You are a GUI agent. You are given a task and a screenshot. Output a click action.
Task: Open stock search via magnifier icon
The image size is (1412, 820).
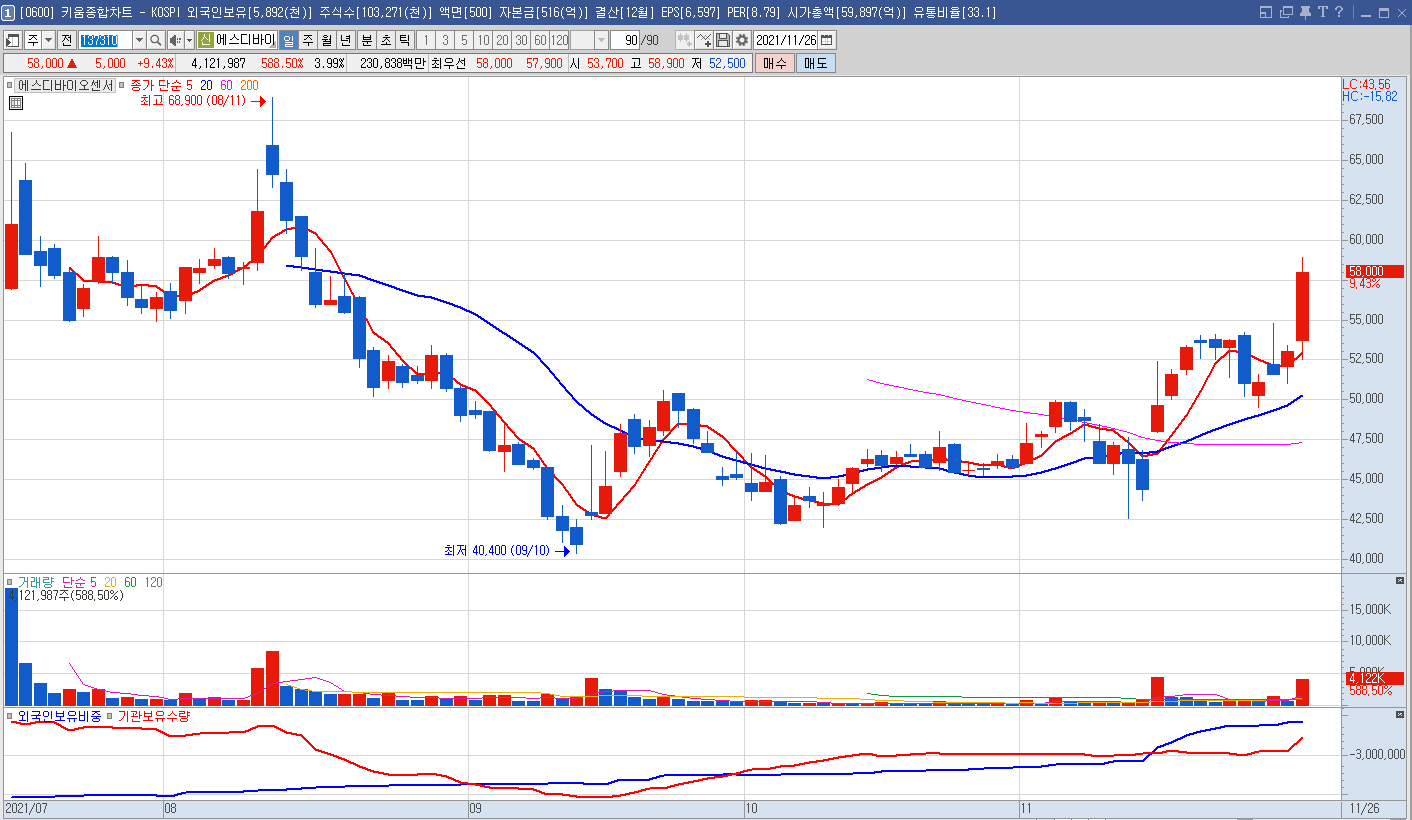[x=156, y=40]
